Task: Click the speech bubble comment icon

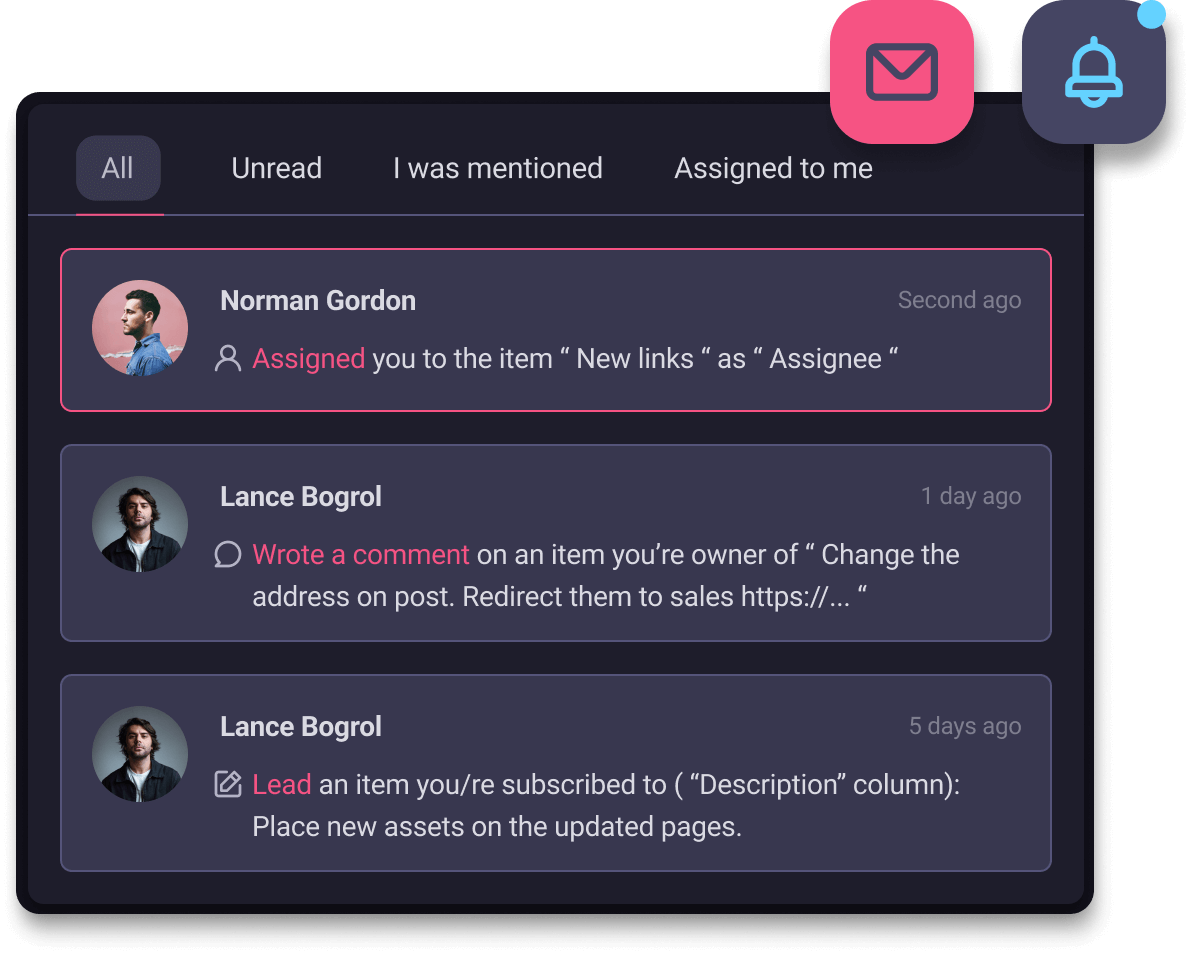Action: click(x=228, y=554)
